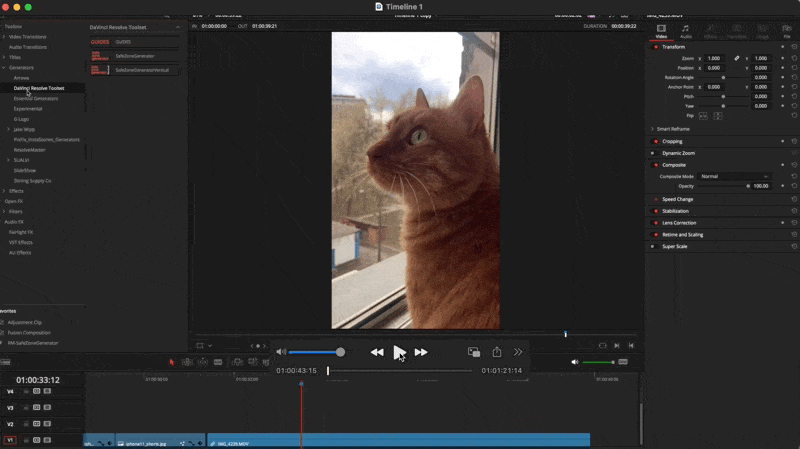800x449 pixels.
Task: Click the flip vertical icon
Action: pos(718,116)
